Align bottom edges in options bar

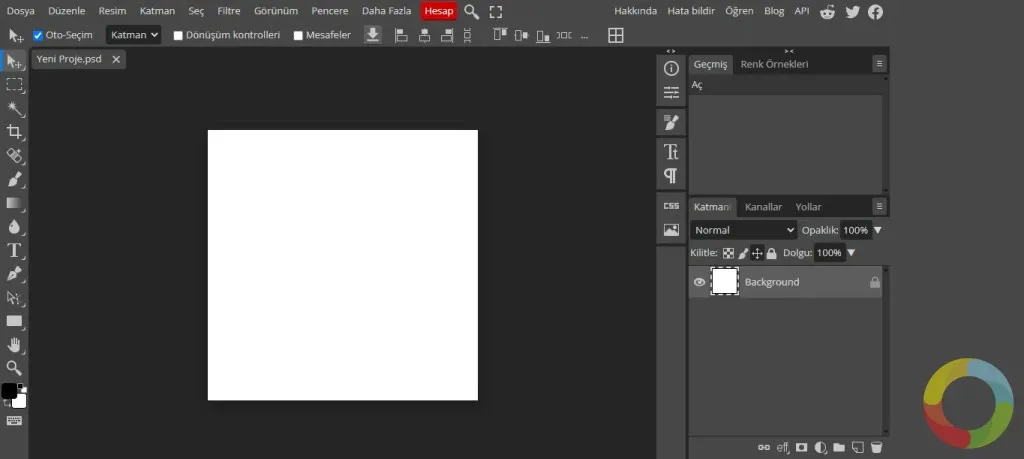[x=543, y=35]
